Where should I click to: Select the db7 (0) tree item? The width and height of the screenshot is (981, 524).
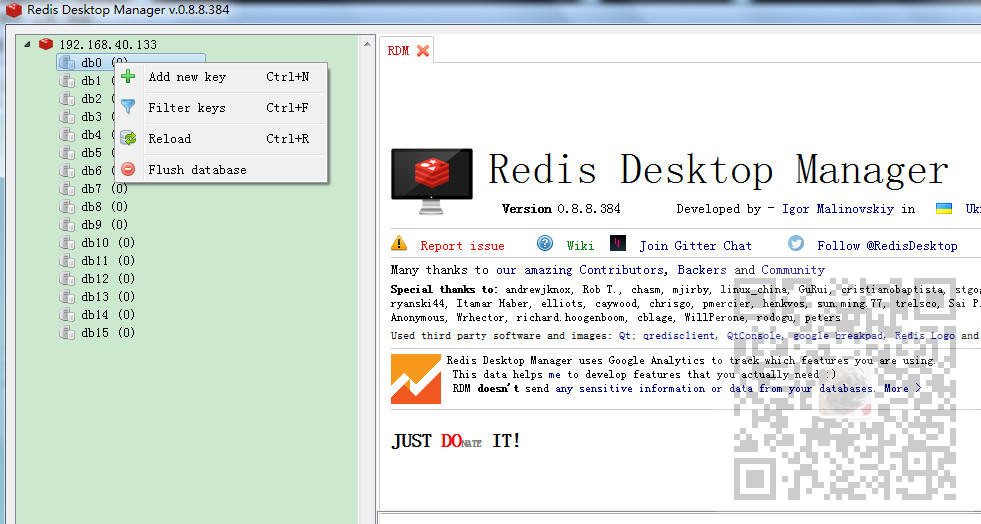coord(94,188)
